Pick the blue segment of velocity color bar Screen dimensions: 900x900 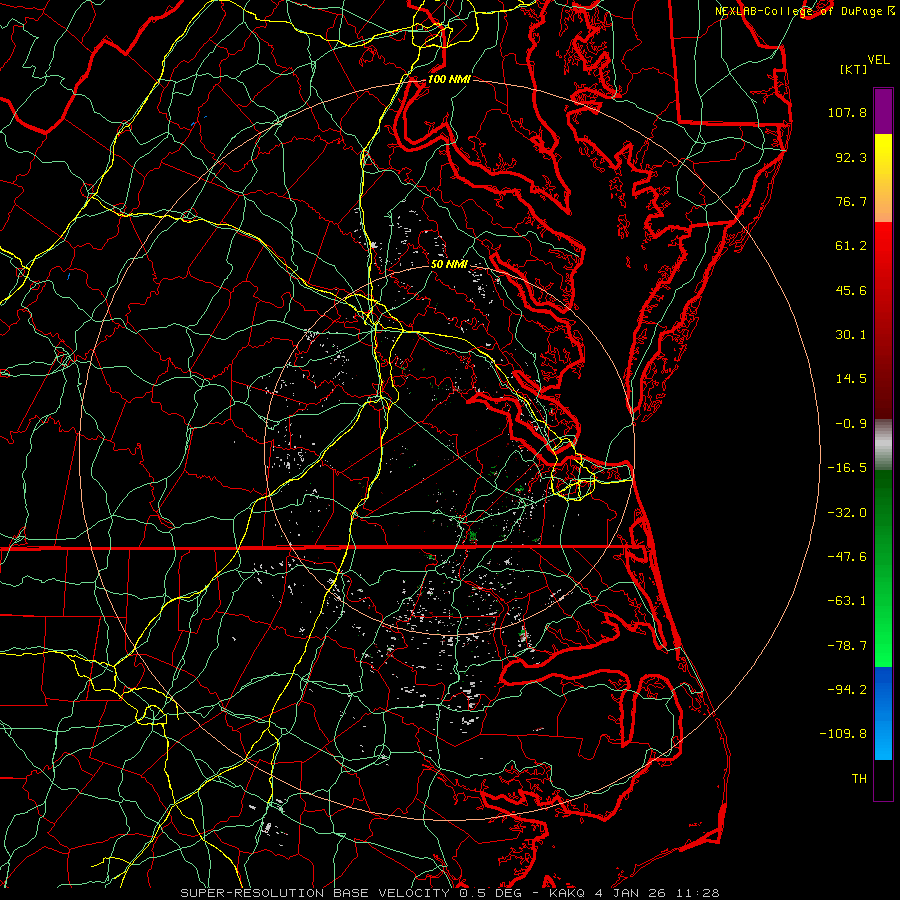click(883, 713)
